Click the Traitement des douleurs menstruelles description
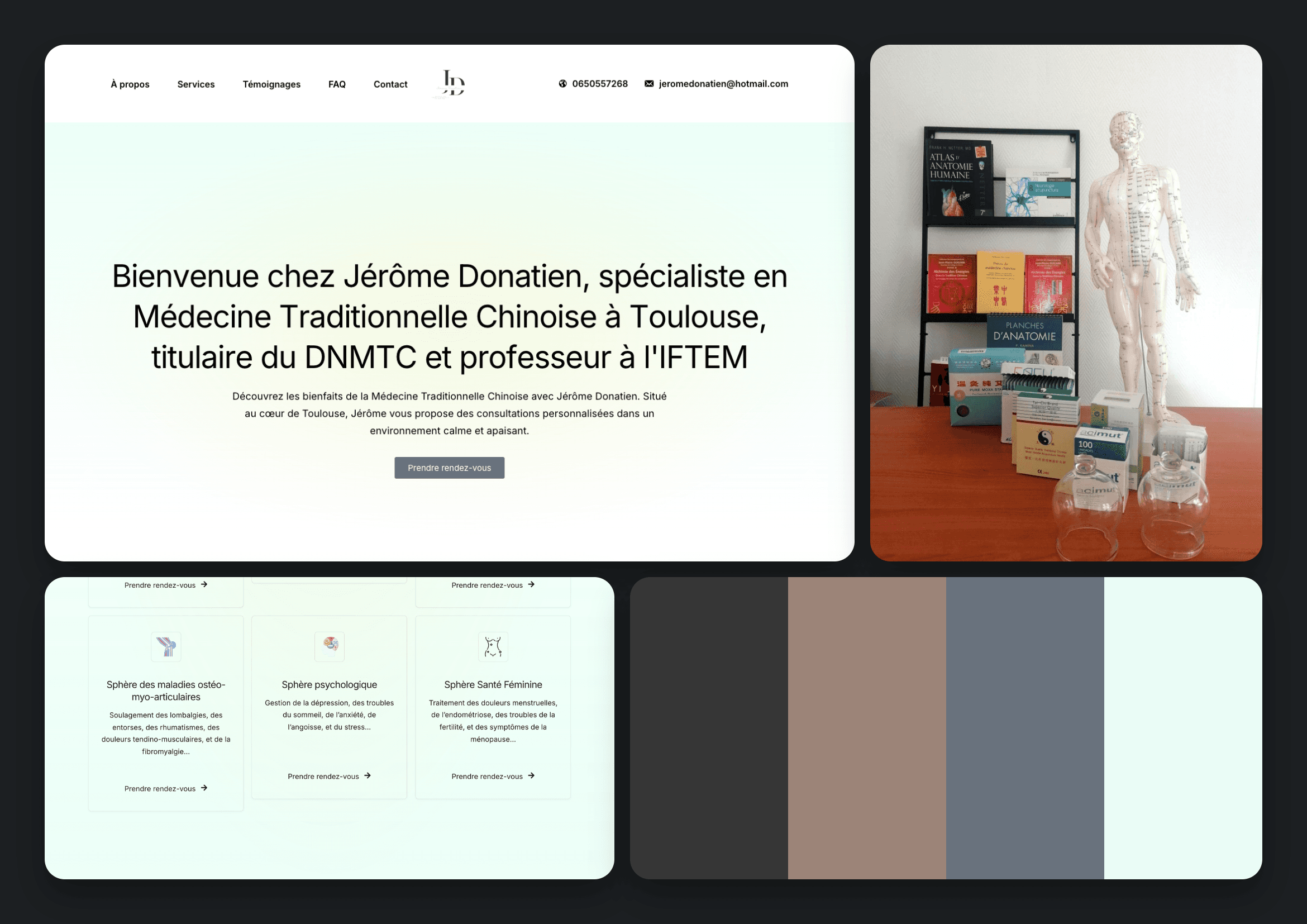This screenshot has height=924, width=1307. pyautogui.click(x=493, y=721)
